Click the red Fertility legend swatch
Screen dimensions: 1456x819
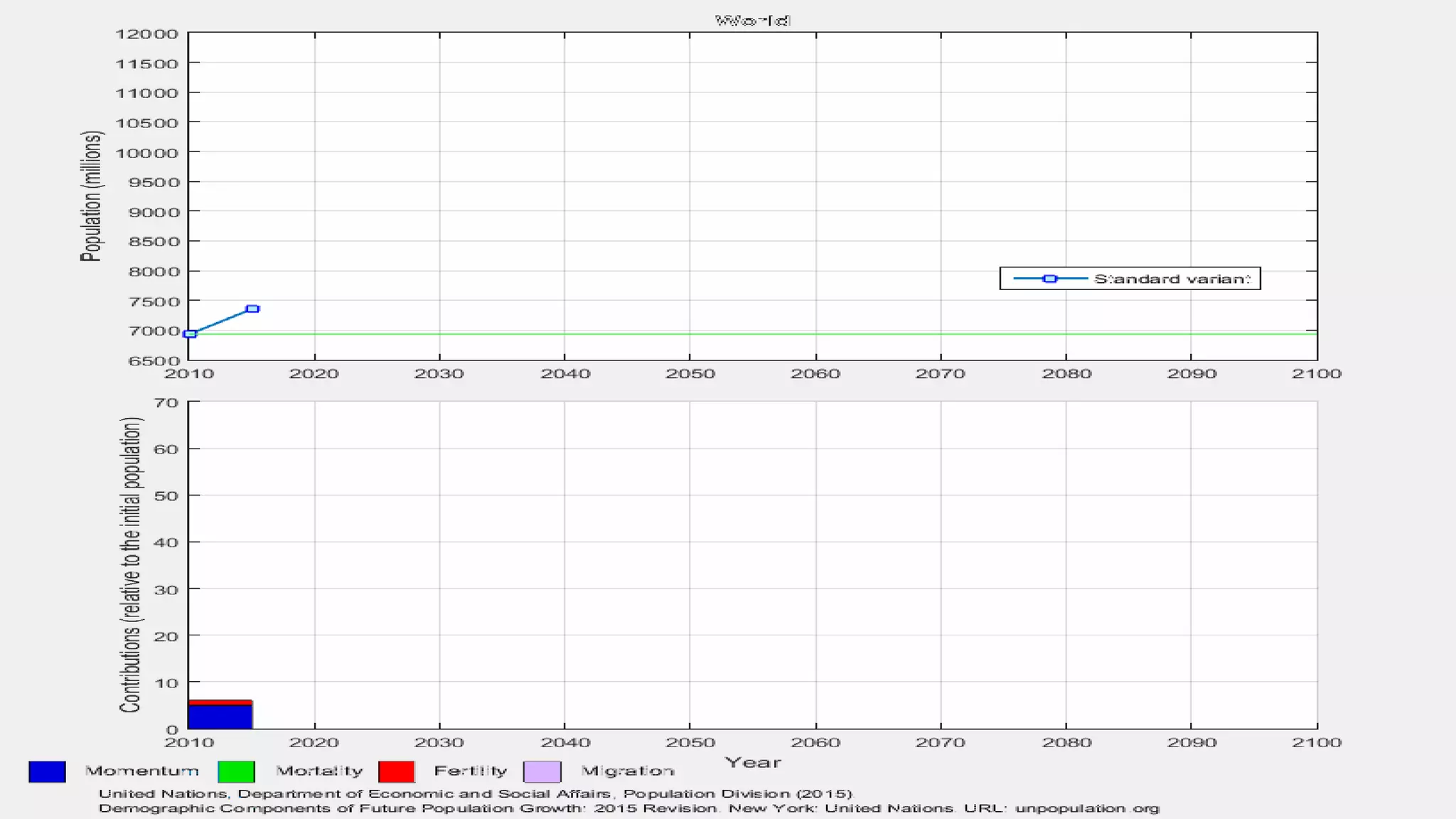(396, 771)
